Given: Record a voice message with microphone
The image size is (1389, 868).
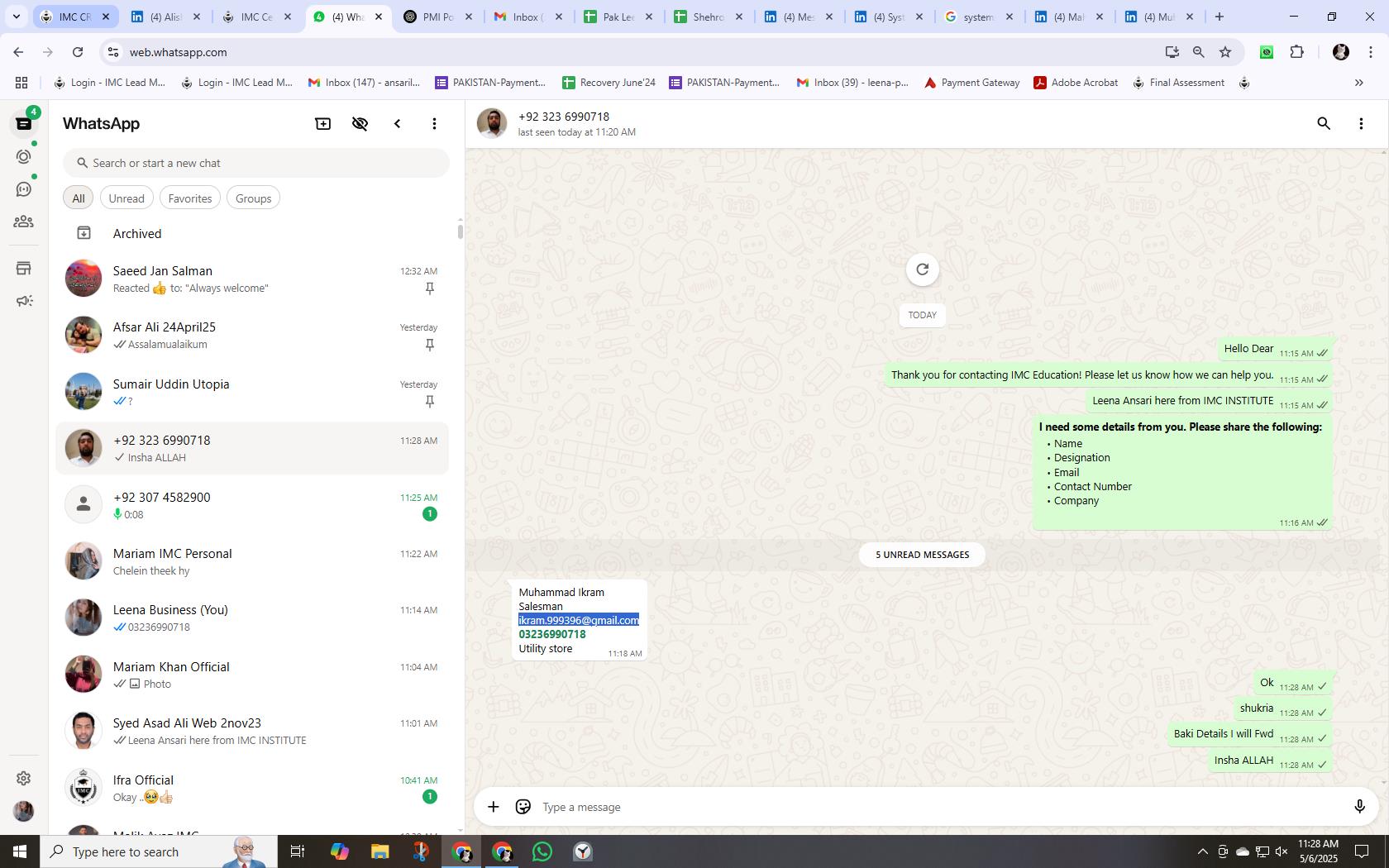Looking at the screenshot, I should tap(1359, 807).
